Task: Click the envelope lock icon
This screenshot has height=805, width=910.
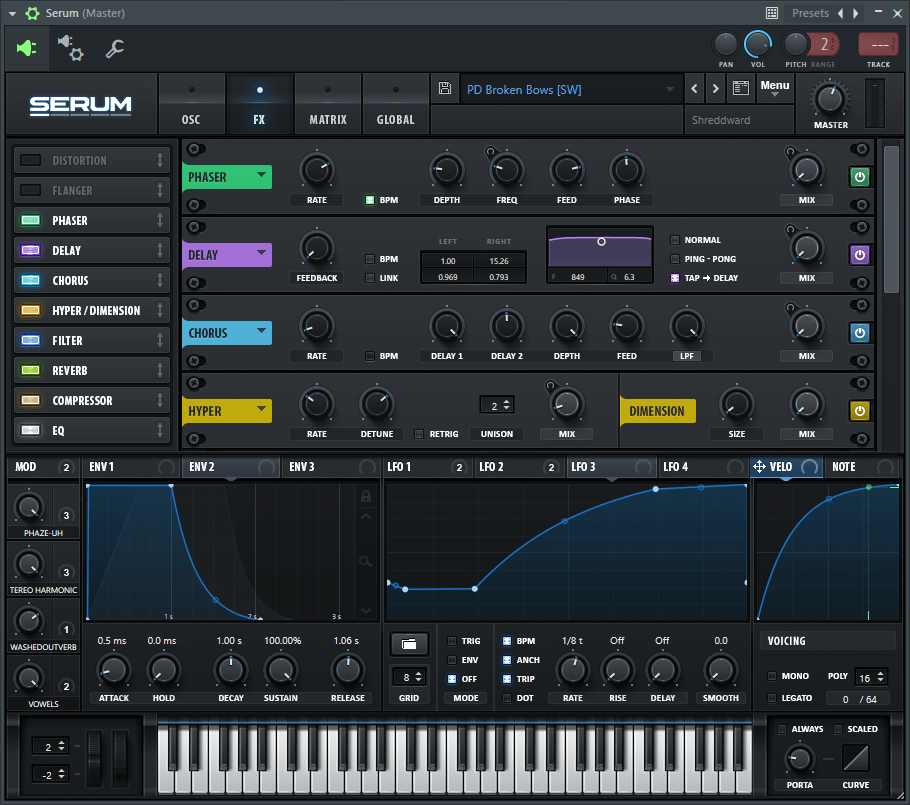Action: 366,496
